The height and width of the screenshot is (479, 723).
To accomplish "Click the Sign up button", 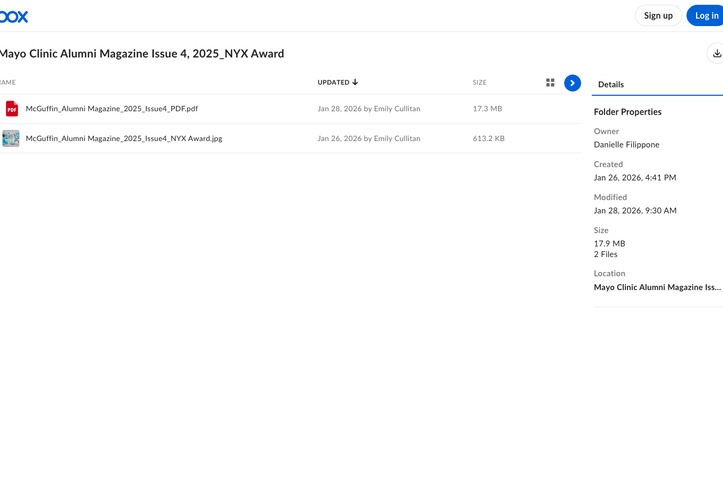I will tap(658, 16).
